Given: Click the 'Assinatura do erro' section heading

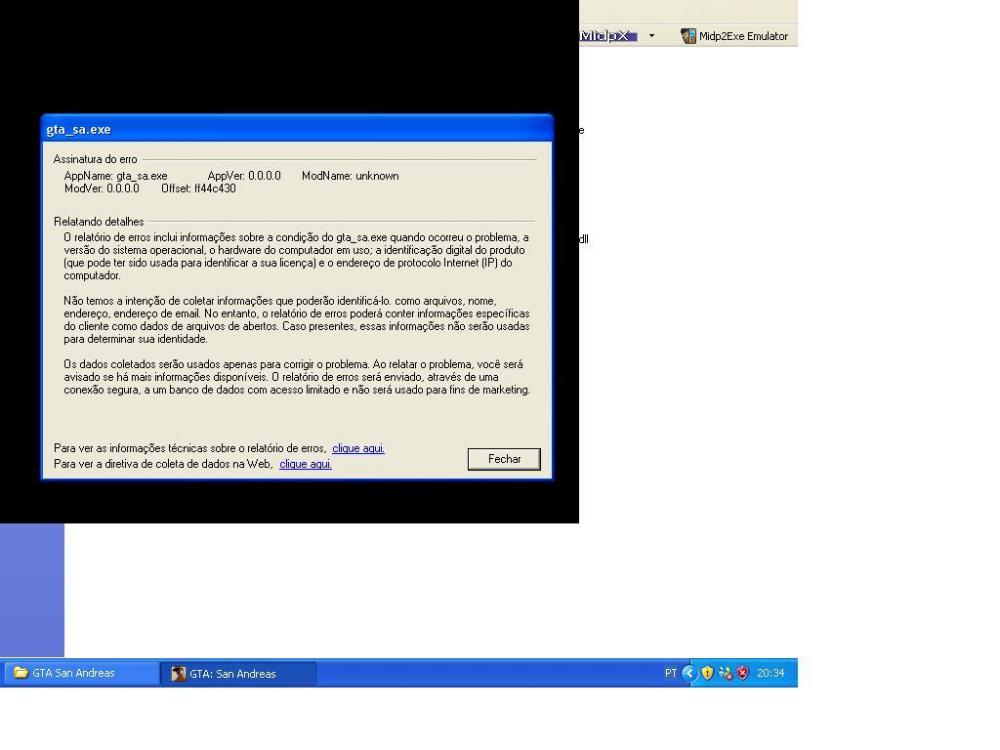Looking at the screenshot, I should pyautogui.click(x=95, y=159).
